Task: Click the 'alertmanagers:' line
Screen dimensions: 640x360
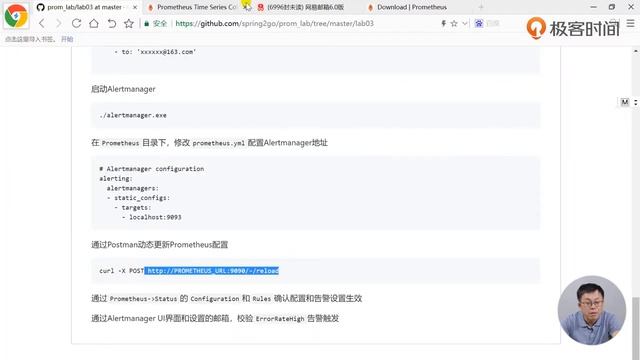Action: [133, 188]
